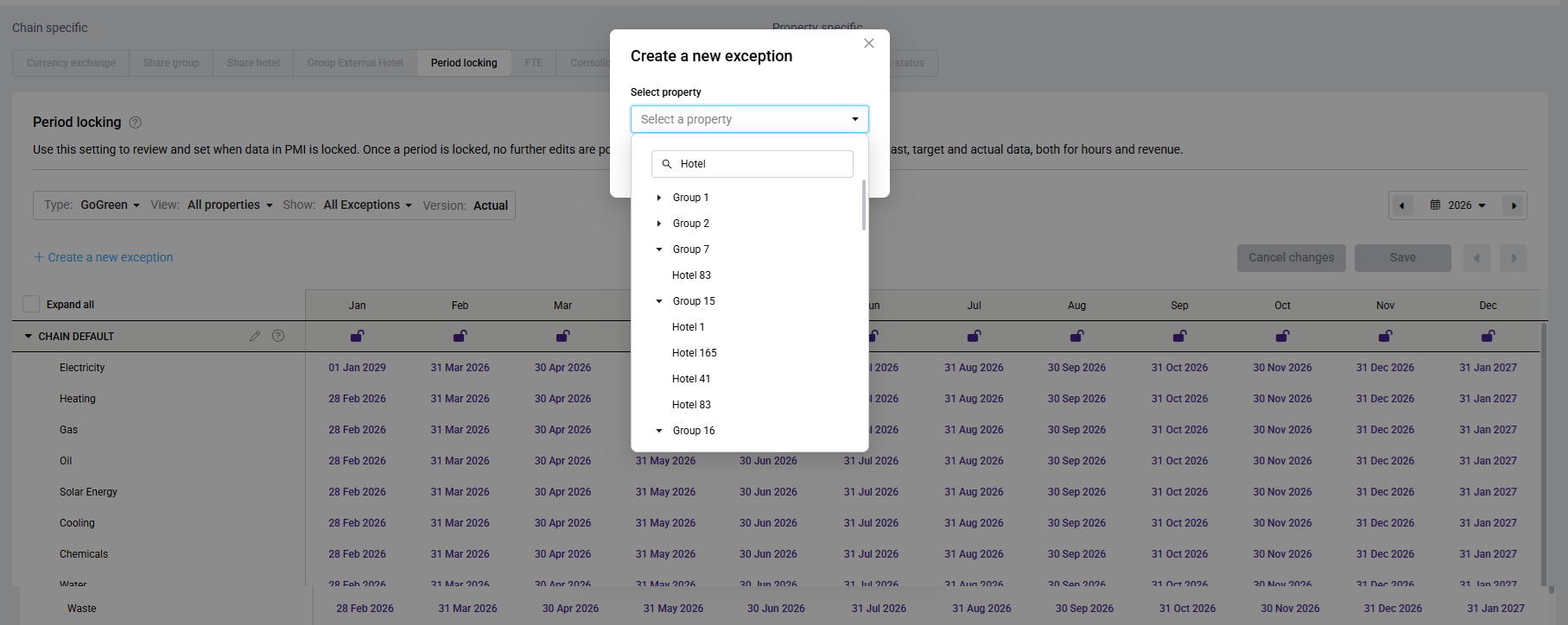Close the Create a new exception dialog
Screen dimensions: 1568x625
tap(869, 43)
